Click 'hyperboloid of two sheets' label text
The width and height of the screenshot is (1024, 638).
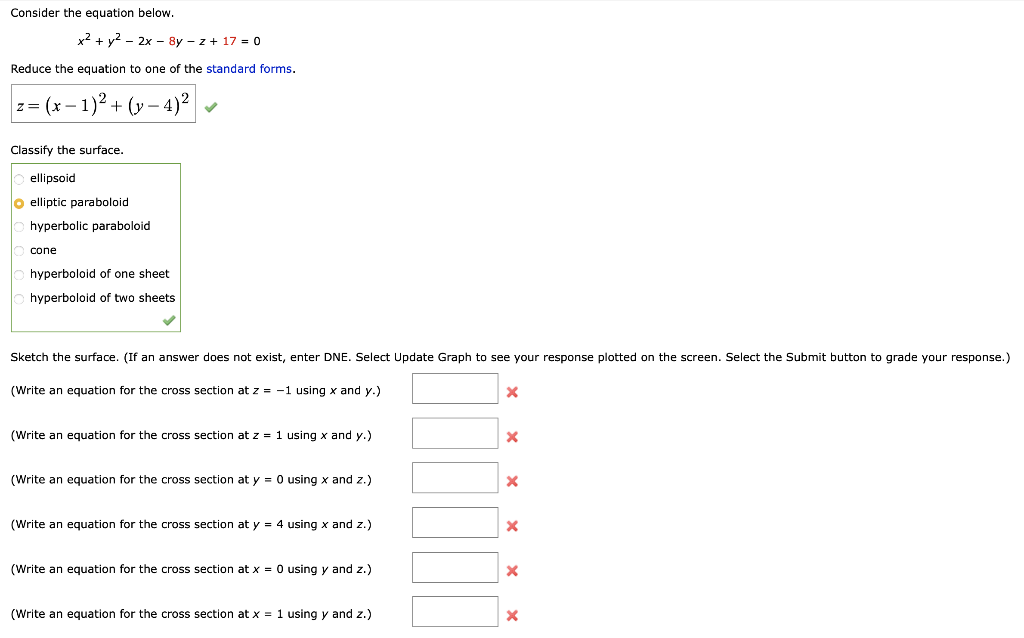[103, 298]
